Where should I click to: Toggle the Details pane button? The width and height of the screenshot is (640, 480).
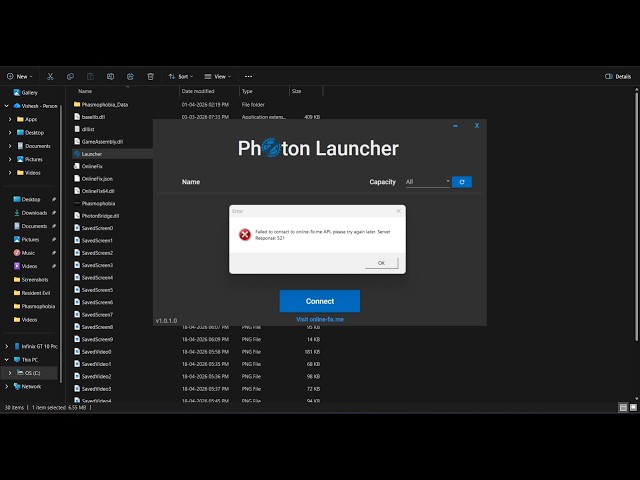coord(618,76)
